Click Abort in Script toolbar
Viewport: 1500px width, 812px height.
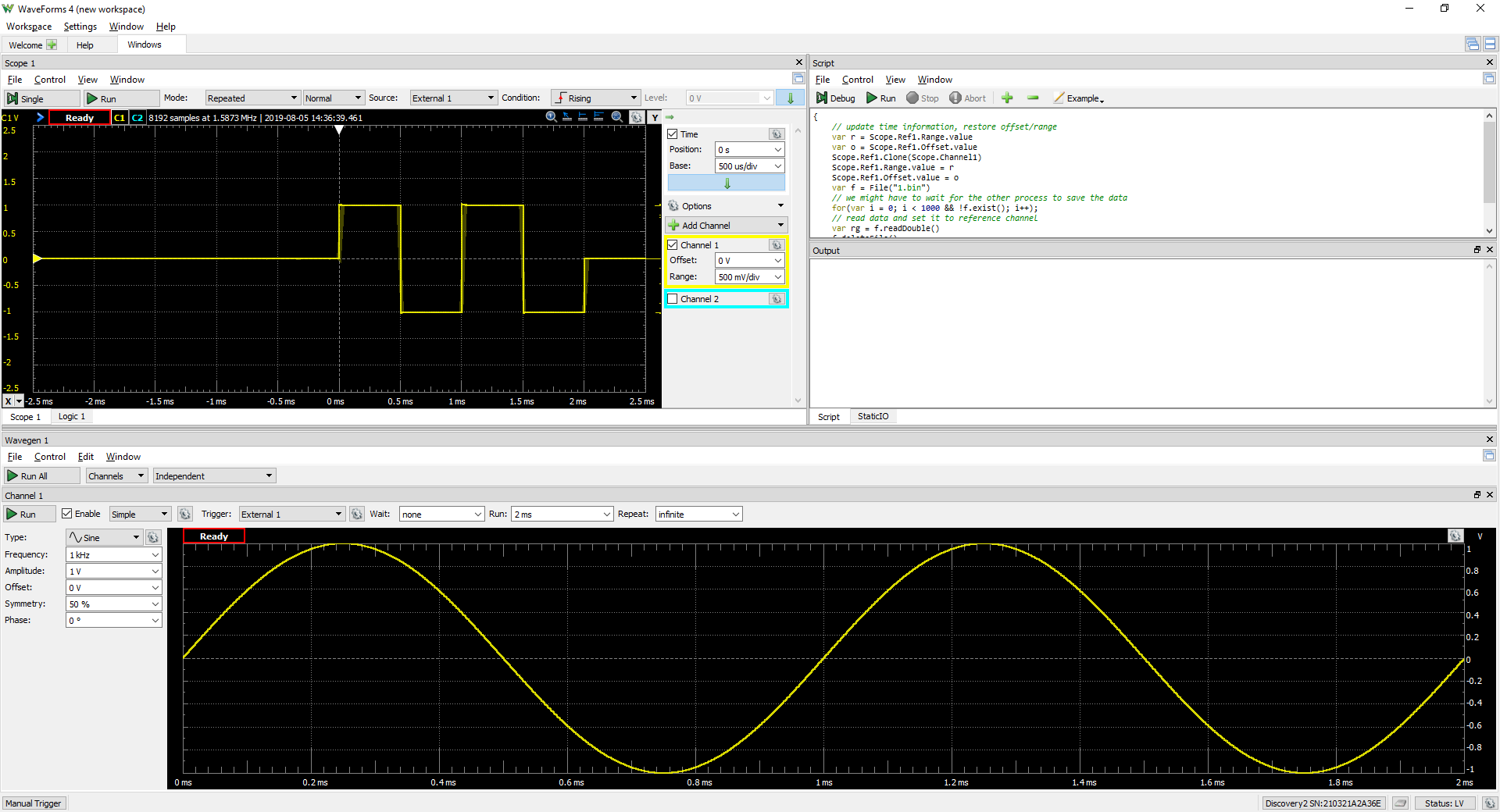(x=967, y=98)
